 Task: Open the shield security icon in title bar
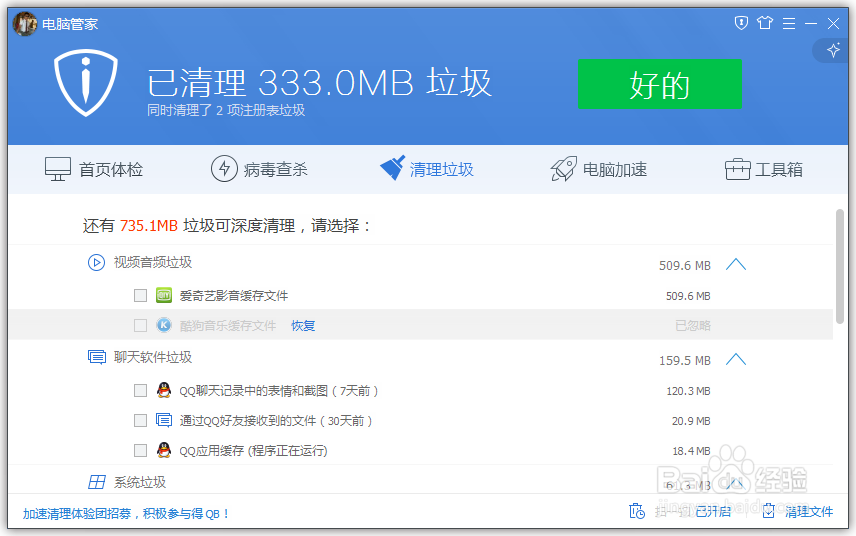tap(741, 23)
